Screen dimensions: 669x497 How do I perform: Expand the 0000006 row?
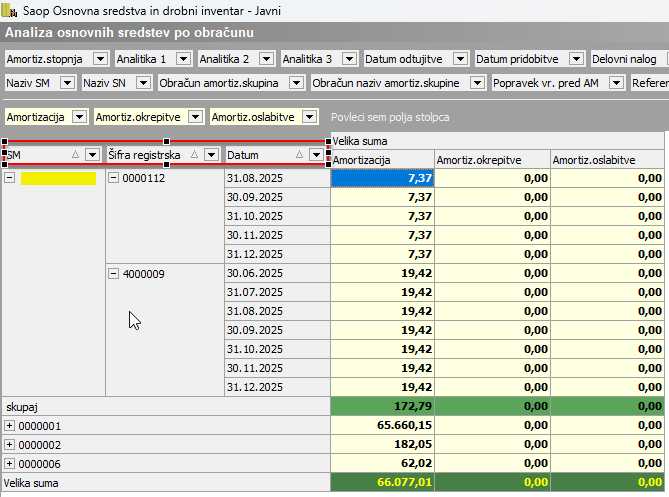[10, 464]
